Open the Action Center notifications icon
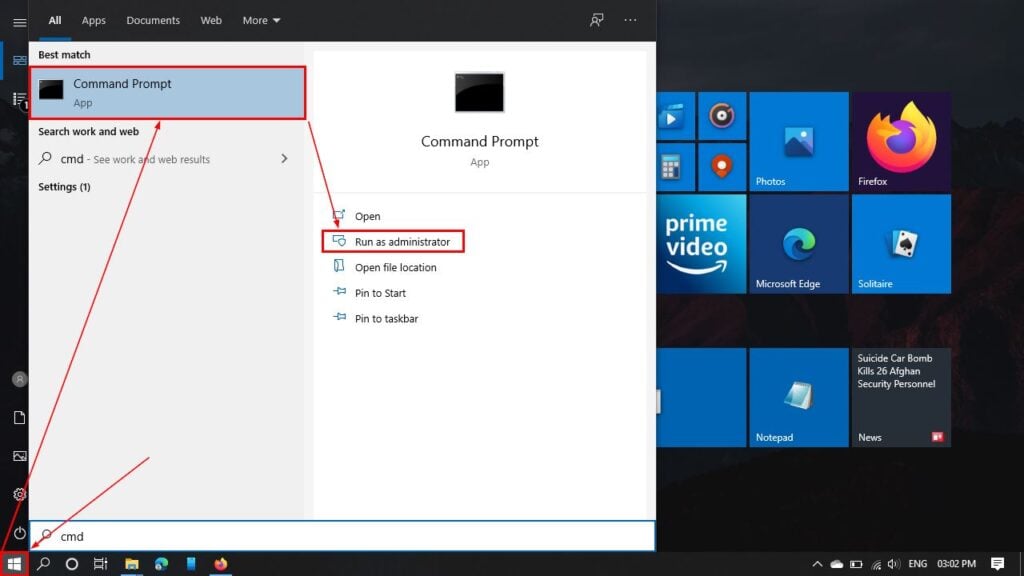The image size is (1024, 576). coord(997,564)
